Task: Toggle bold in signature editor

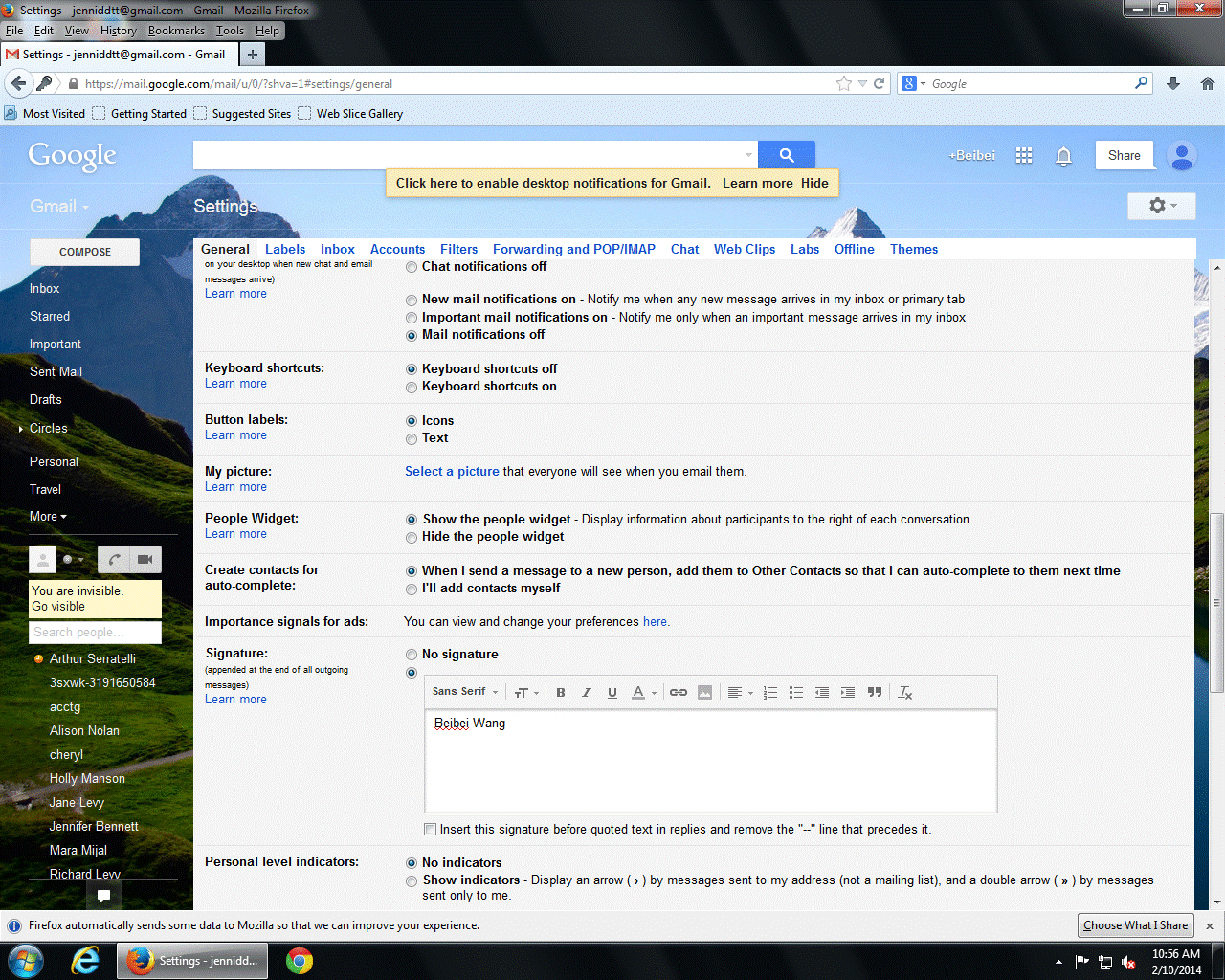Action: (x=561, y=692)
